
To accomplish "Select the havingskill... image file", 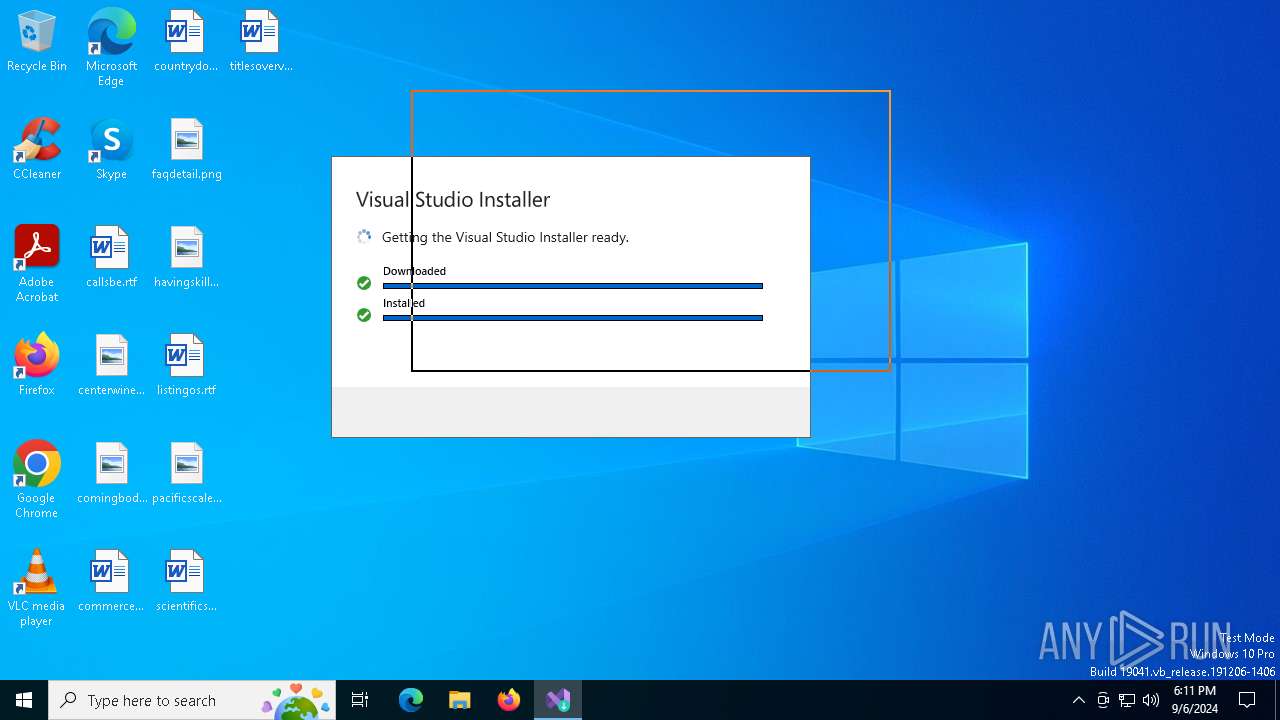I will click(x=186, y=258).
